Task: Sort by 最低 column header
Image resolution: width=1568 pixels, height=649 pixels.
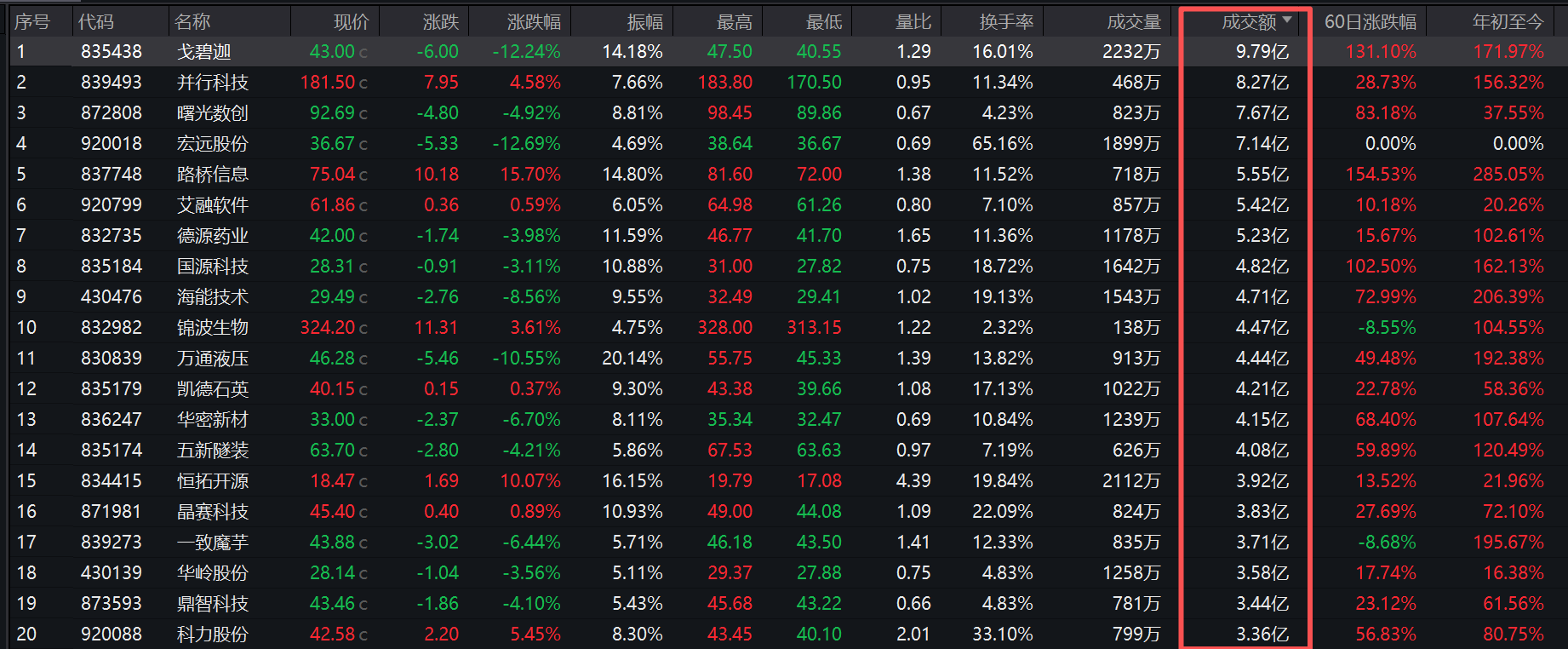Action: (824, 22)
